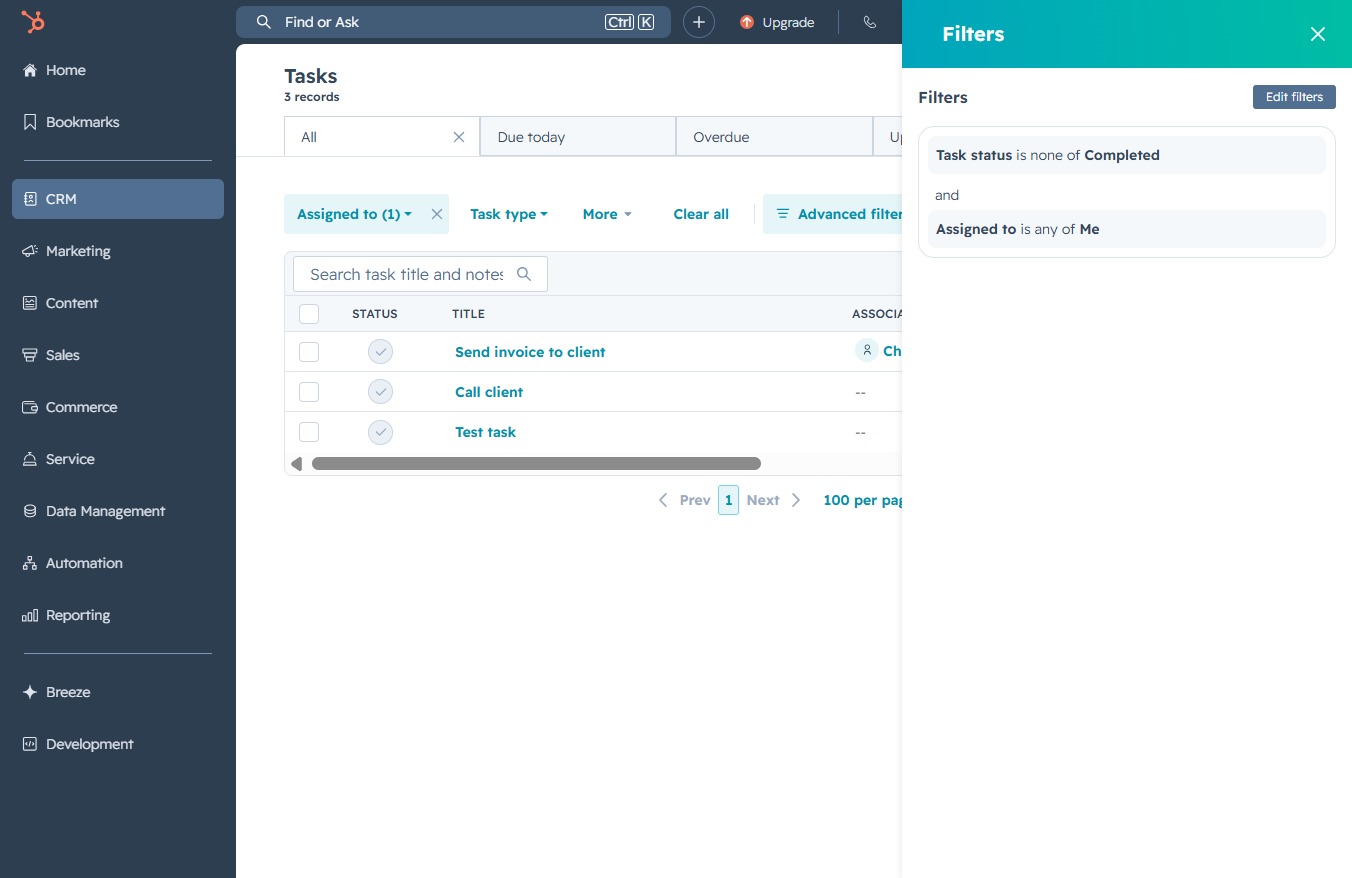1352x878 pixels.
Task: Switch to the All tasks tab
Action: (382, 137)
